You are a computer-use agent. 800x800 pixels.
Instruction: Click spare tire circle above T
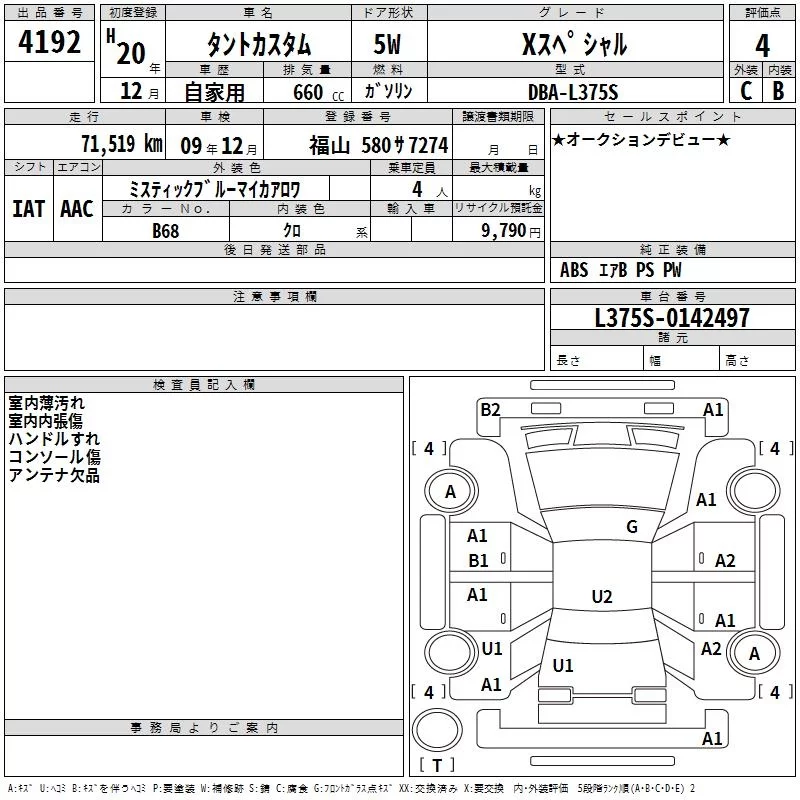[x=437, y=730]
